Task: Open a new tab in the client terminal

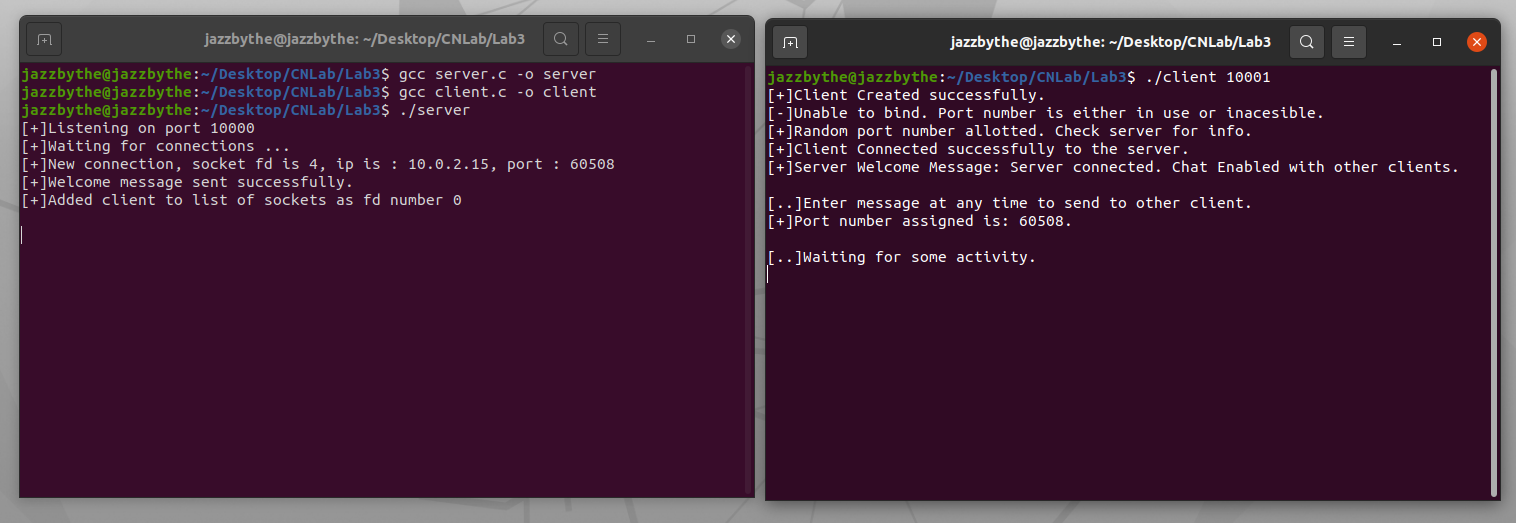Action: (790, 42)
